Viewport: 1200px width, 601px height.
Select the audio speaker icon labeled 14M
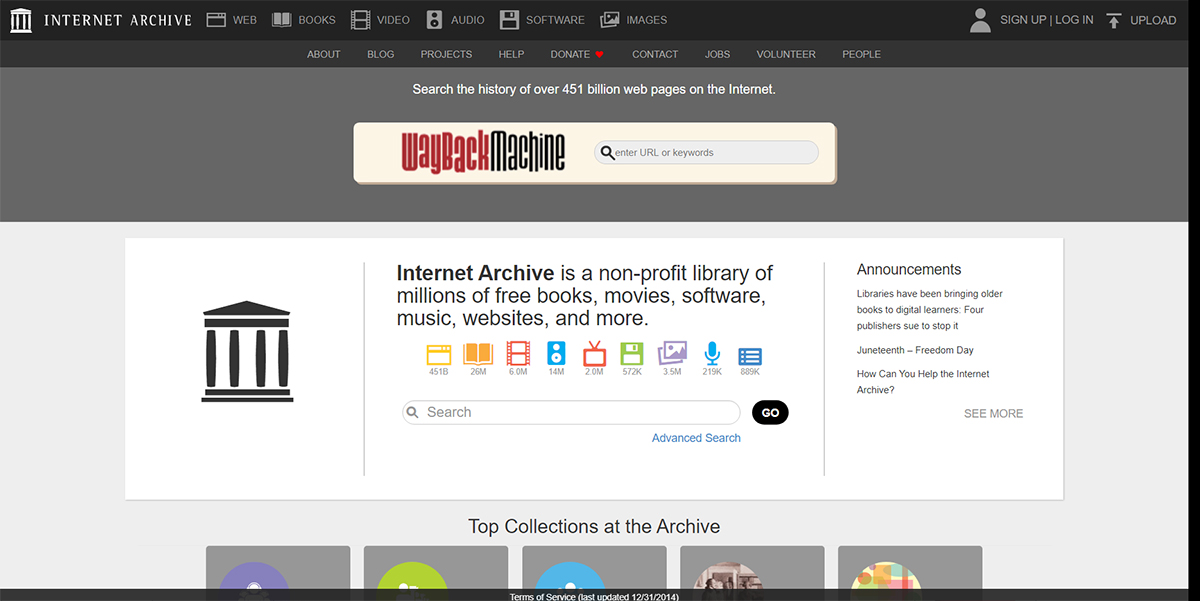tap(556, 354)
